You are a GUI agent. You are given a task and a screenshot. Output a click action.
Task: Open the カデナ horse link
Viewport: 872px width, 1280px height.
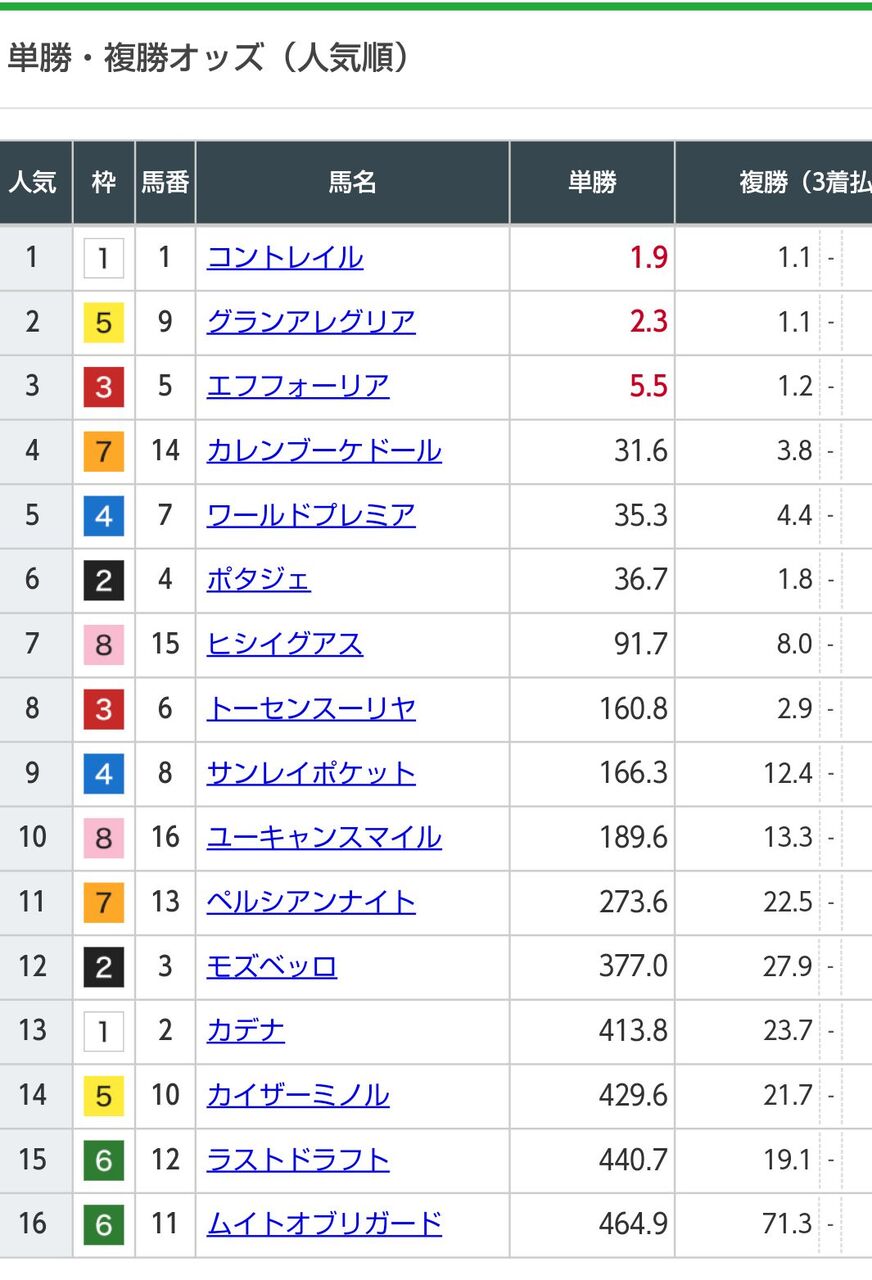pos(246,1030)
